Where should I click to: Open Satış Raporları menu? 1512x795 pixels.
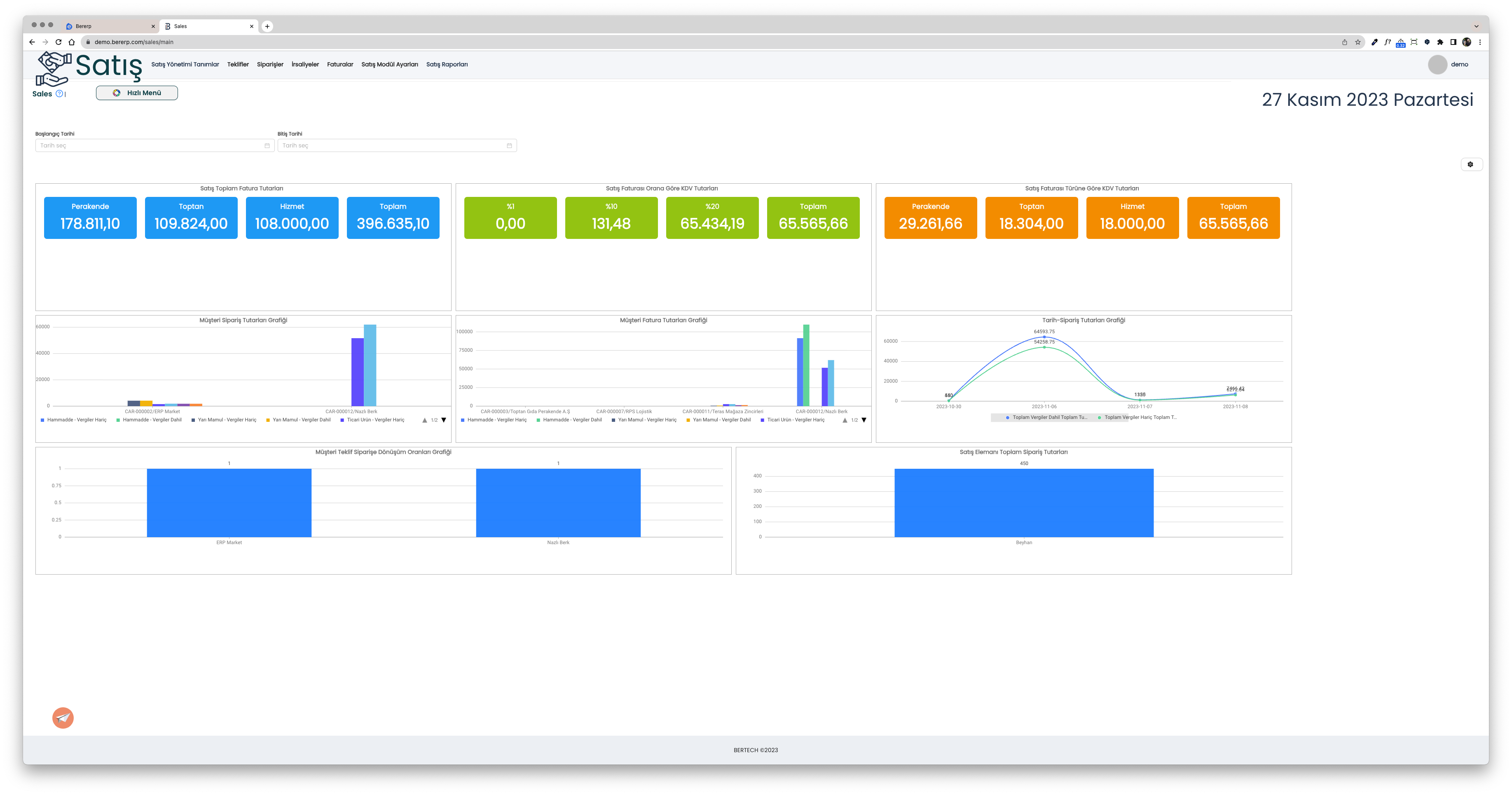pyautogui.click(x=447, y=65)
